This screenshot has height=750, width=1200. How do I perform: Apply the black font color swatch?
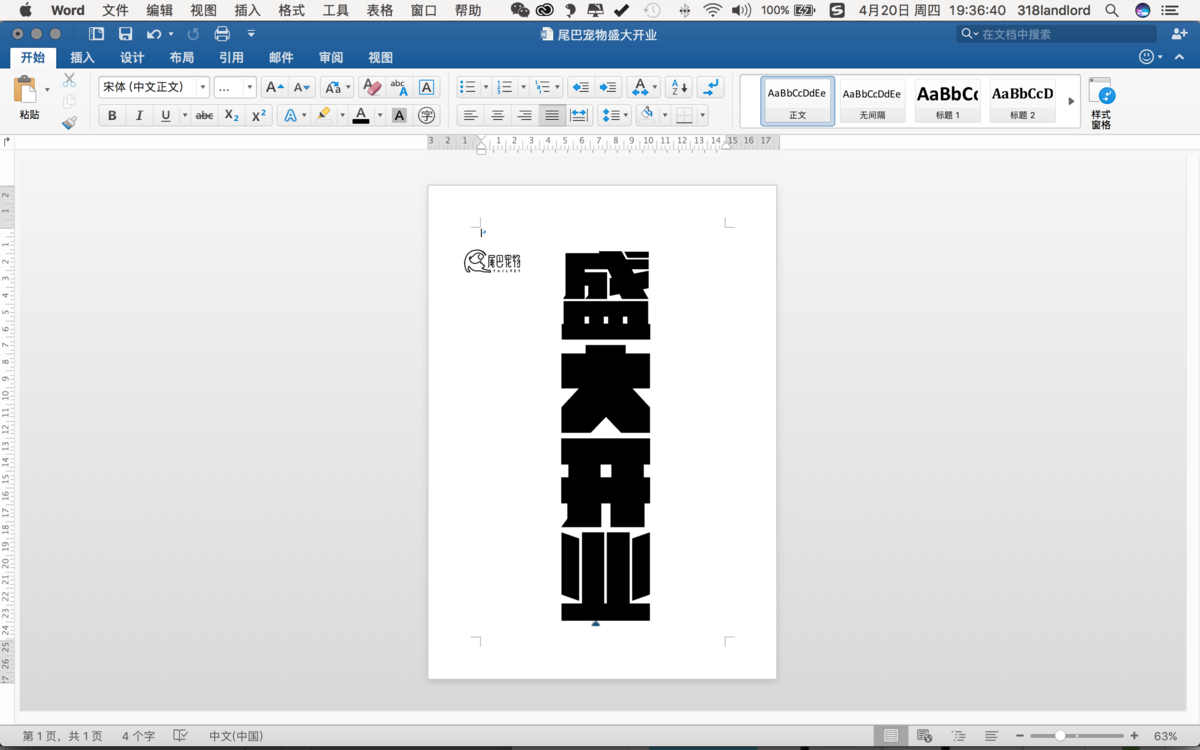361,116
